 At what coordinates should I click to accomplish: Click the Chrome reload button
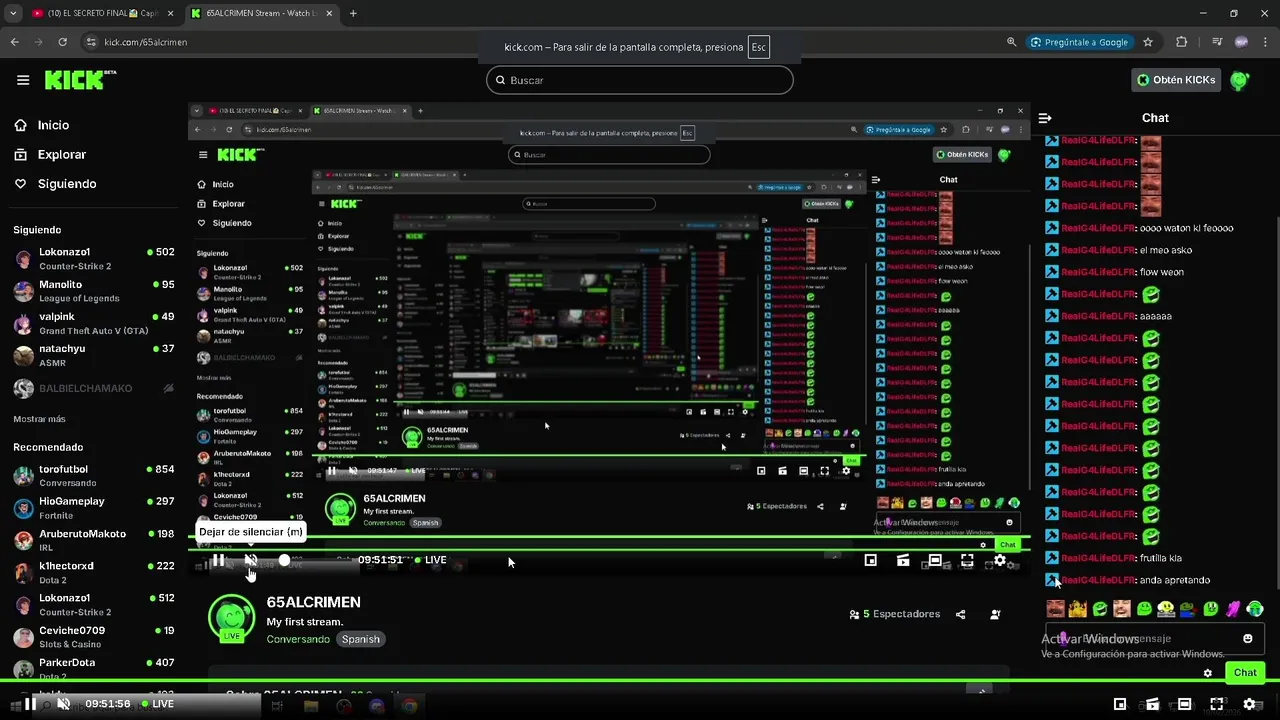[x=63, y=42]
